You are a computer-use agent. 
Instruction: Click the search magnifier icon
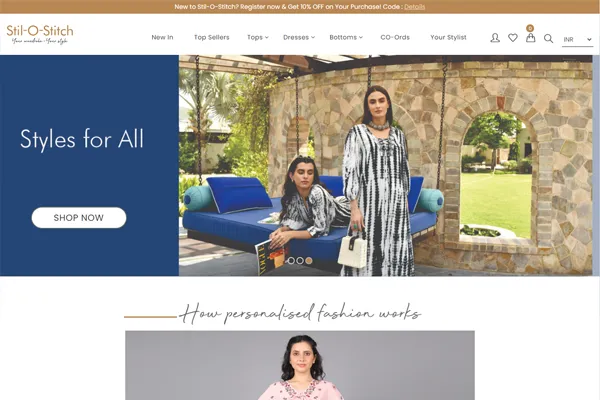(x=548, y=38)
